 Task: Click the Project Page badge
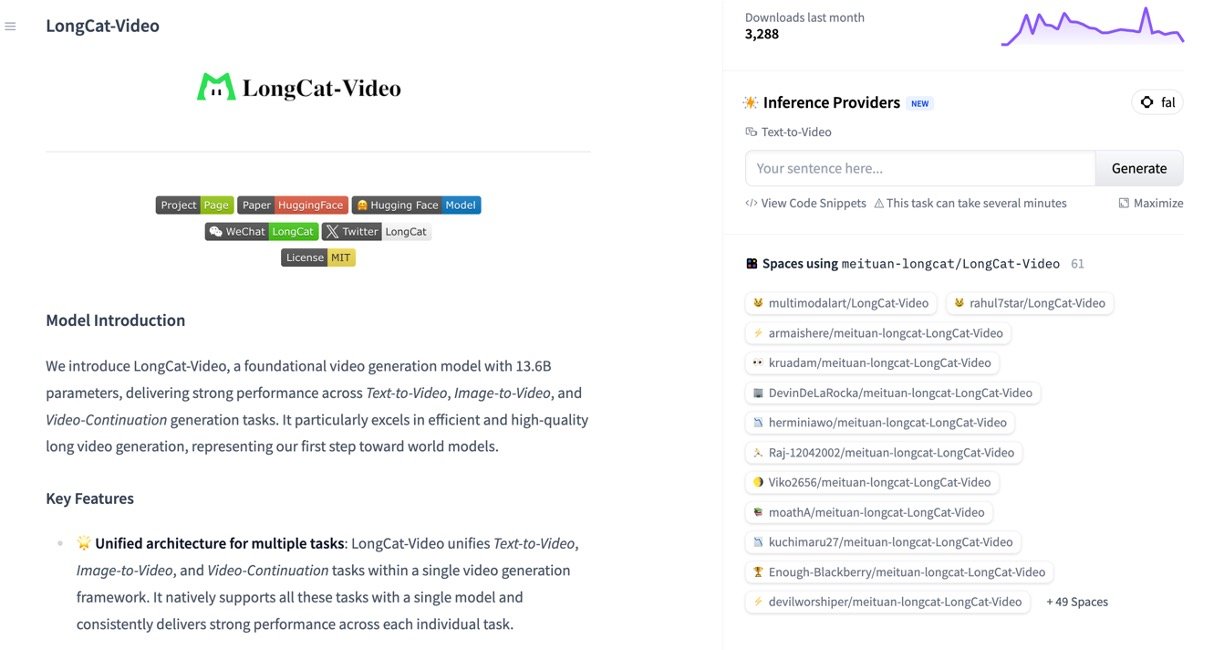194,205
